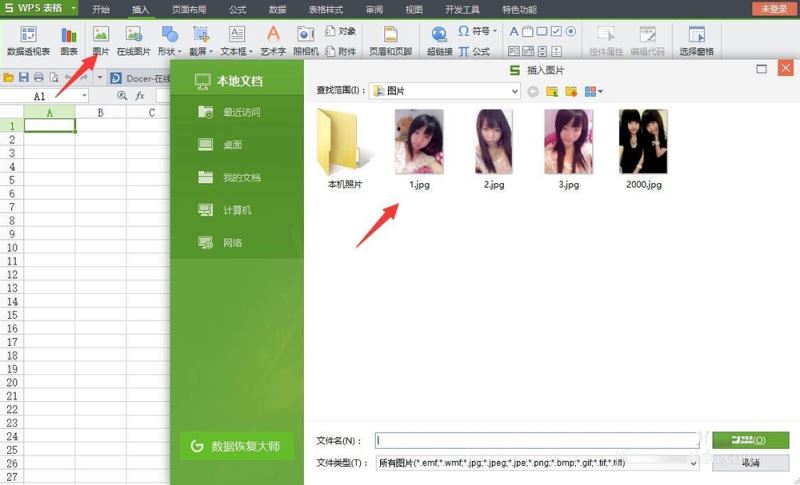The width and height of the screenshot is (800, 485).
Task: Open 页眉和页脚 header and footer
Action: click(389, 39)
